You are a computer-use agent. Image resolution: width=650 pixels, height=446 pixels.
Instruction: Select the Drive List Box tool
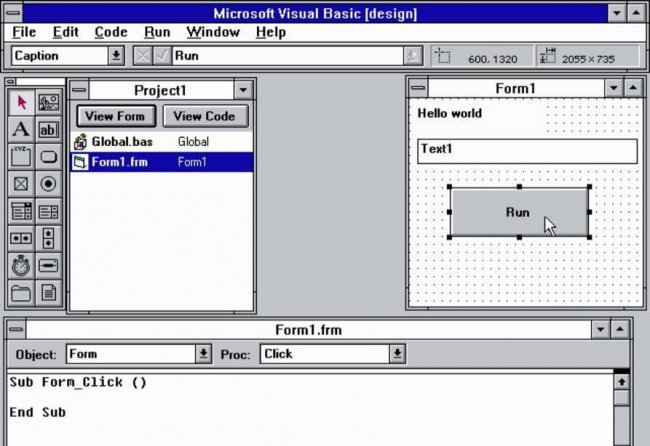[x=49, y=266]
